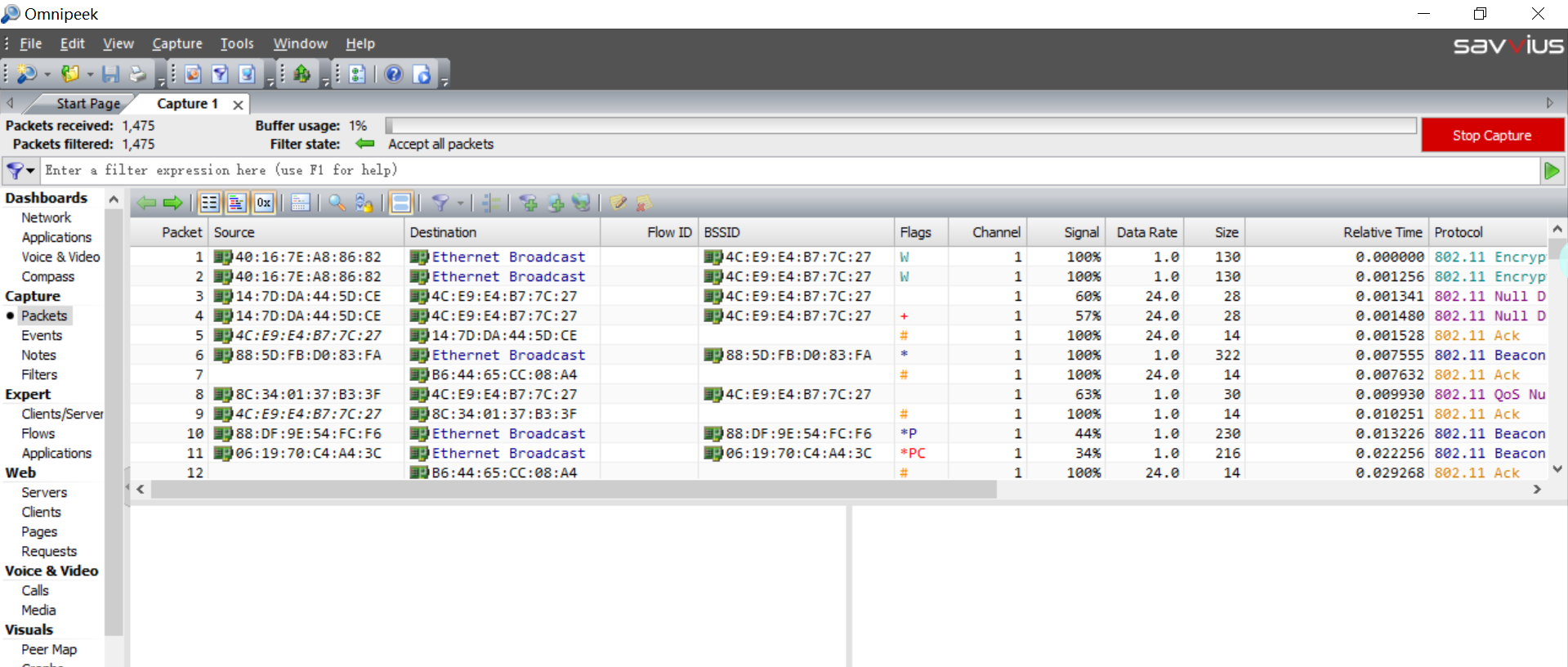Expand the Open File dropdown arrow
Image resolution: width=1568 pixels, height=667 pixels.
[x=90, y=74]
